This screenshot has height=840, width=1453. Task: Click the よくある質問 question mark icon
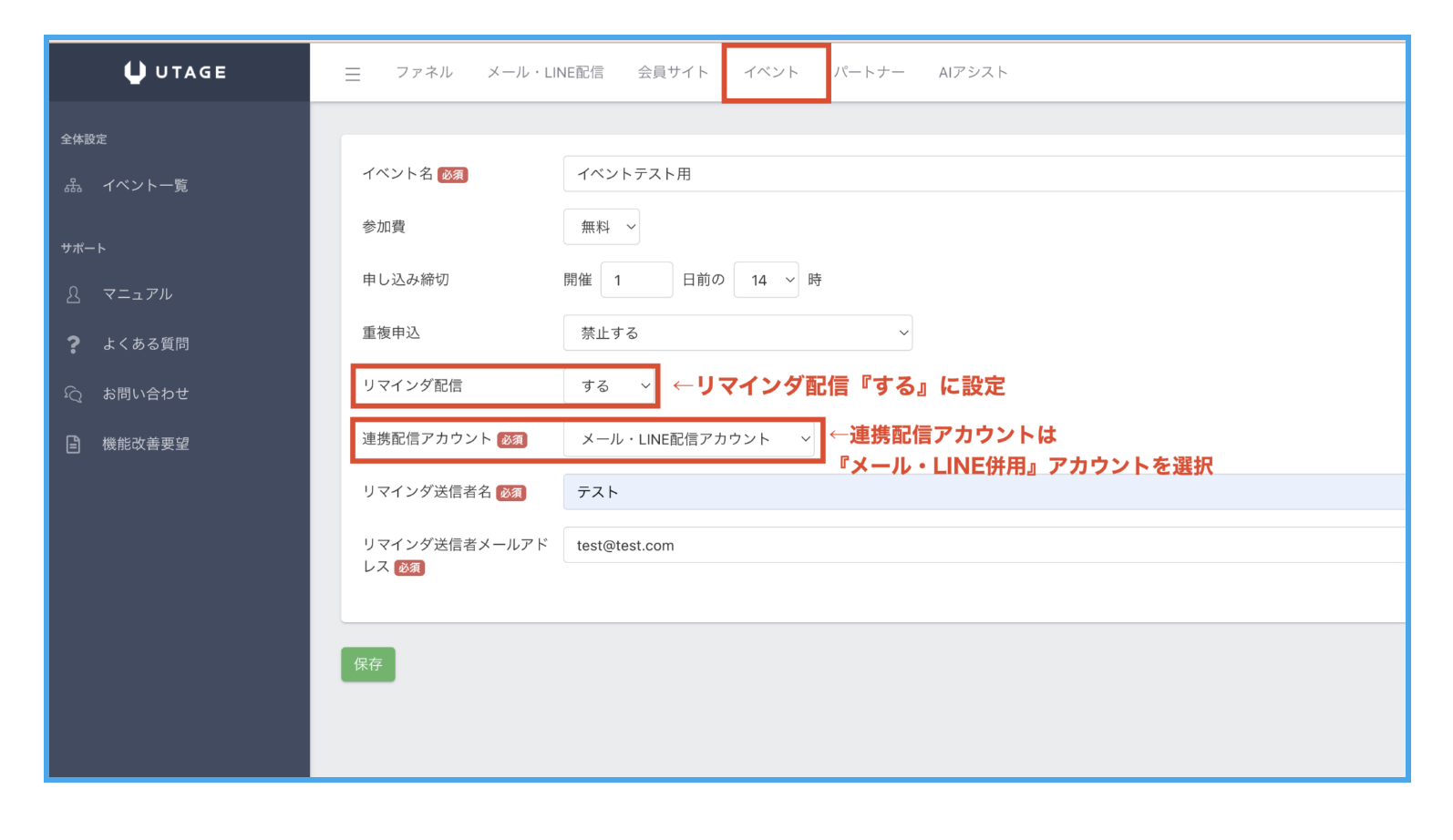(74, 344)
